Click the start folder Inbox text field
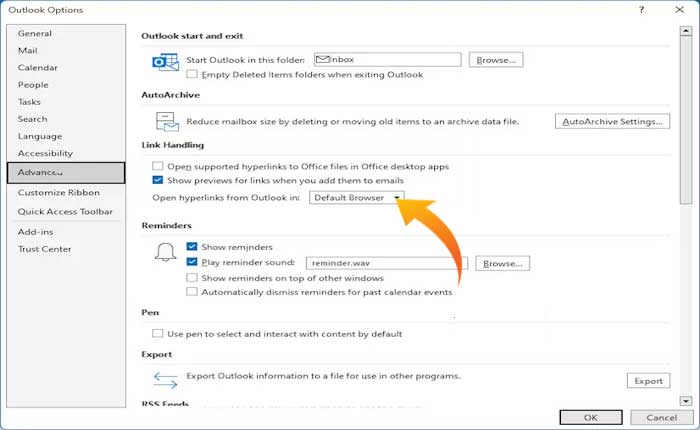 click(387, 60)
